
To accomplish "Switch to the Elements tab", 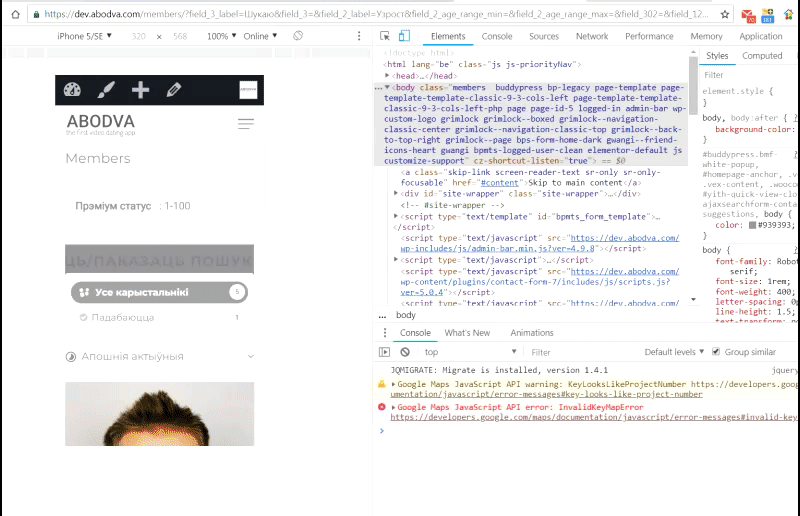I will [448, 36].
